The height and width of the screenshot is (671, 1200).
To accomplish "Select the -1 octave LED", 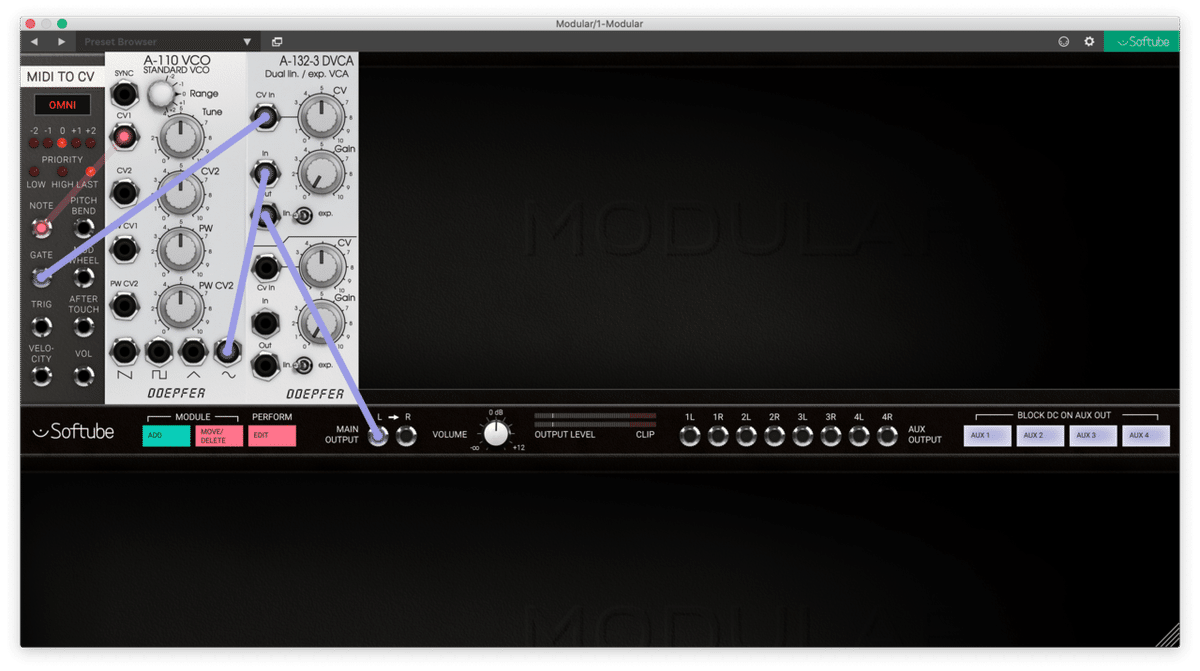I will (x=47, y=143).
